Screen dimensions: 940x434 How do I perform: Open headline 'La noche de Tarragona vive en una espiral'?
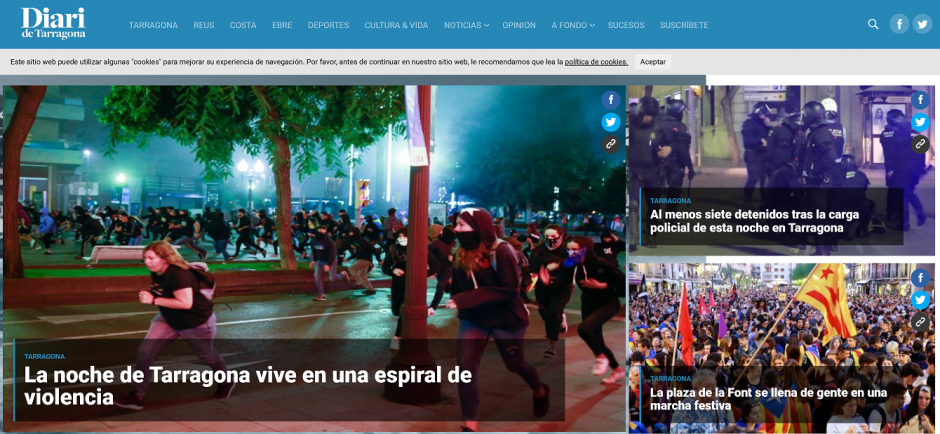pyautogui.click(x=247, y=385)
